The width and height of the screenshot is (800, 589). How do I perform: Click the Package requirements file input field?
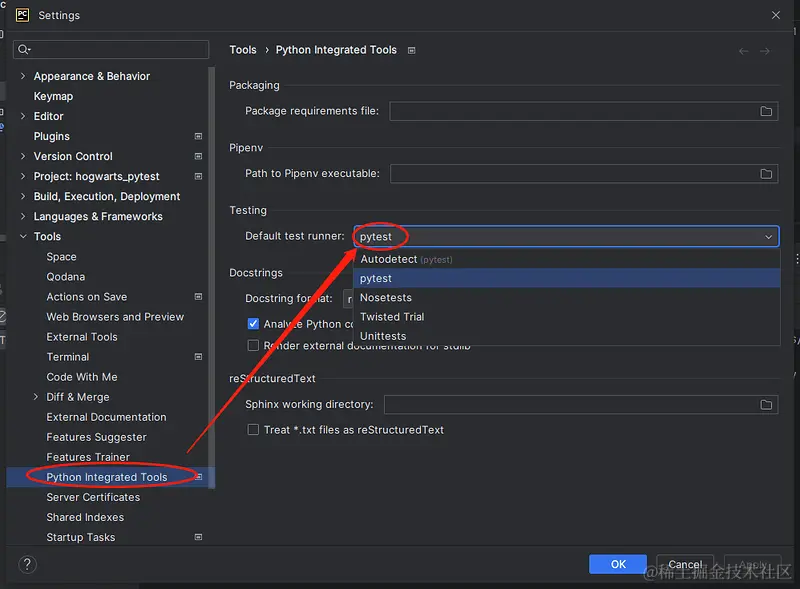click(x=584, y=111)
